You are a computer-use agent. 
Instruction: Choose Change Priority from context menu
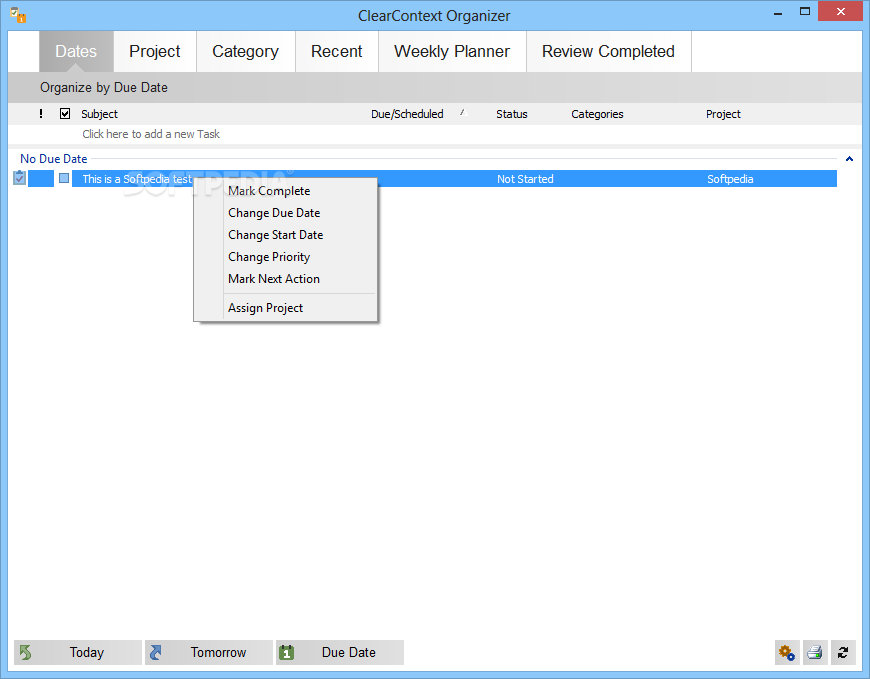(x=285, y=257)
